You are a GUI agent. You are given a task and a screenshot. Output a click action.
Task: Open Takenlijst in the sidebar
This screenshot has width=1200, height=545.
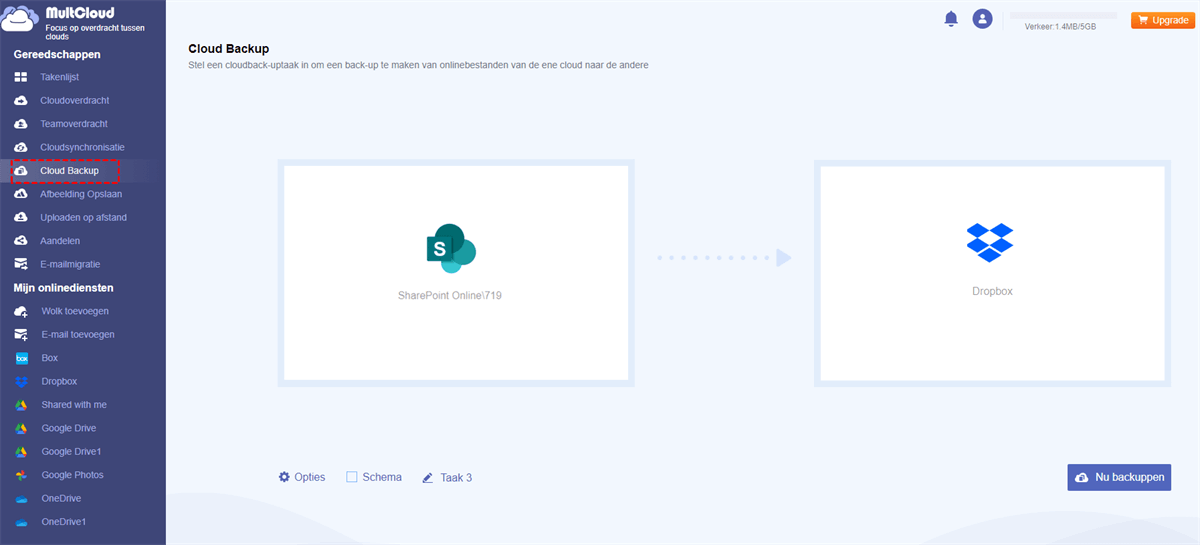60,77
